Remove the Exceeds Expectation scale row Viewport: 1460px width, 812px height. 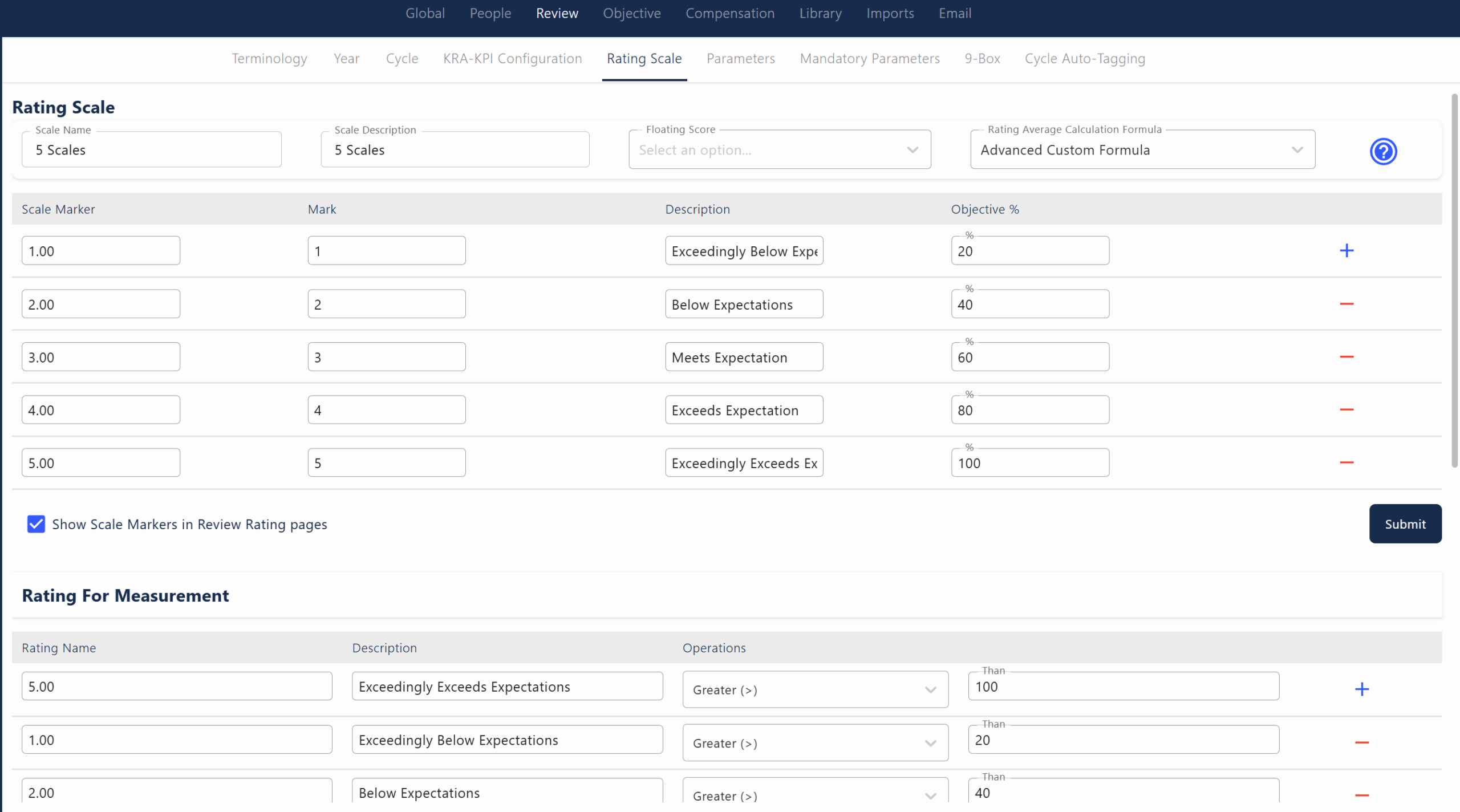point(1347,410)
